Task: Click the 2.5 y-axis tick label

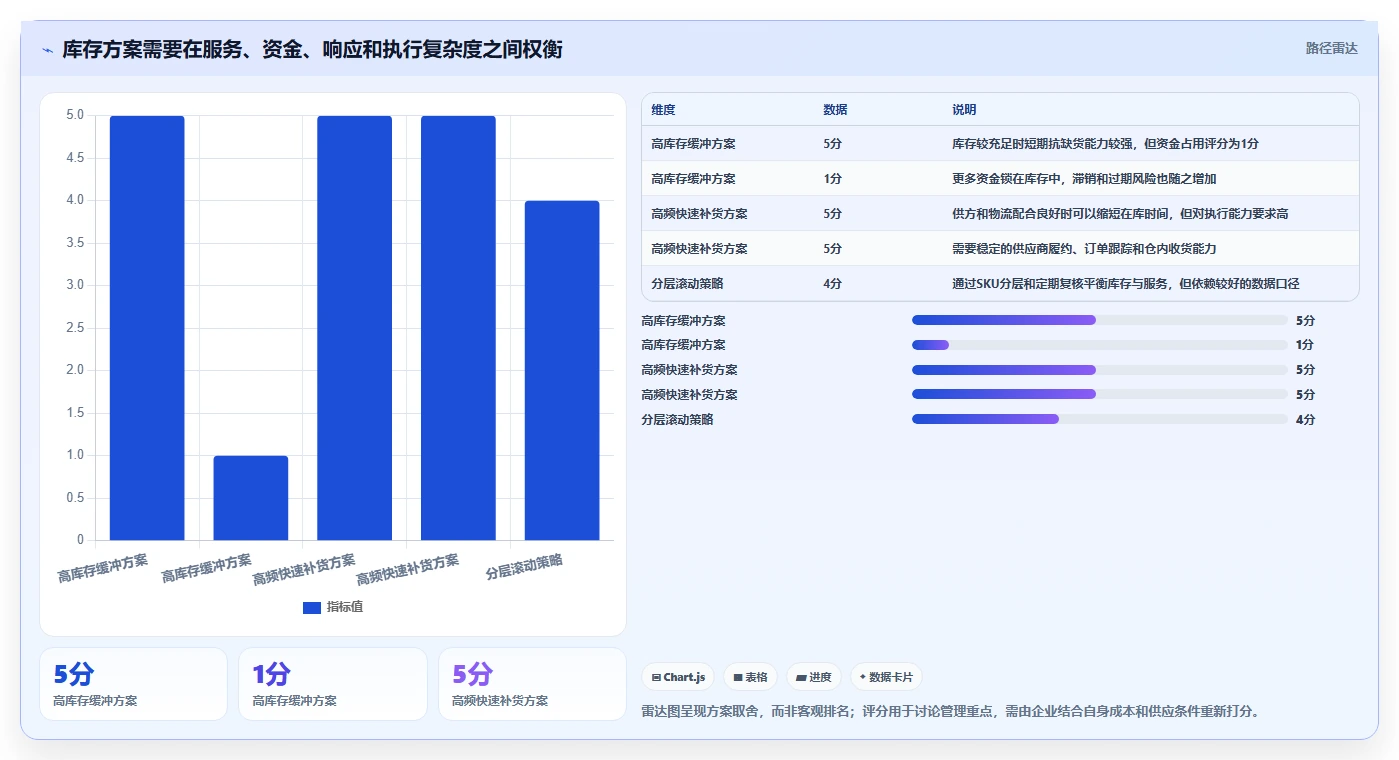Action: (75, 328)
